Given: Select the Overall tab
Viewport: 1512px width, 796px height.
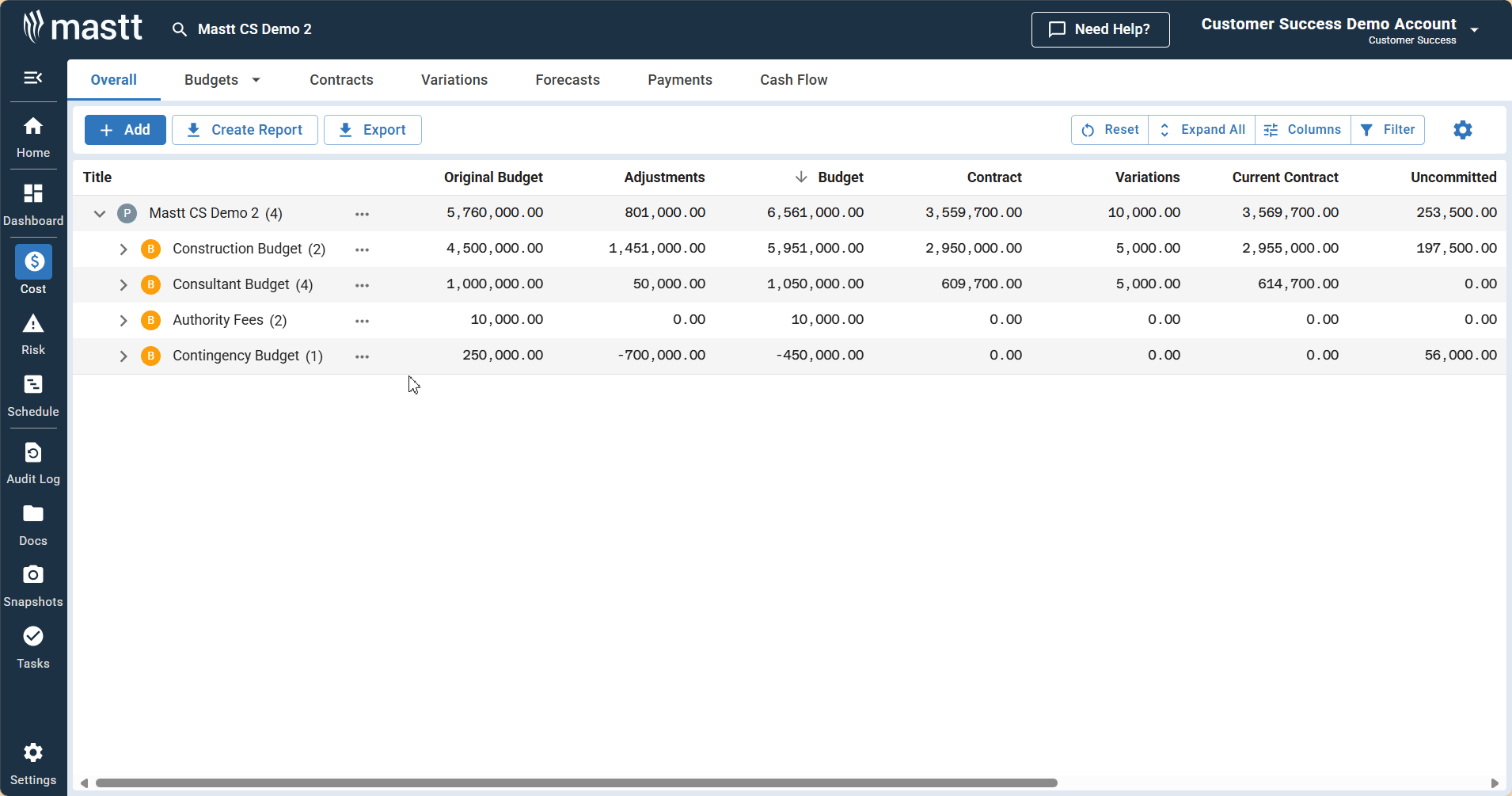Looking at the screenshot, I should [114, 80].
